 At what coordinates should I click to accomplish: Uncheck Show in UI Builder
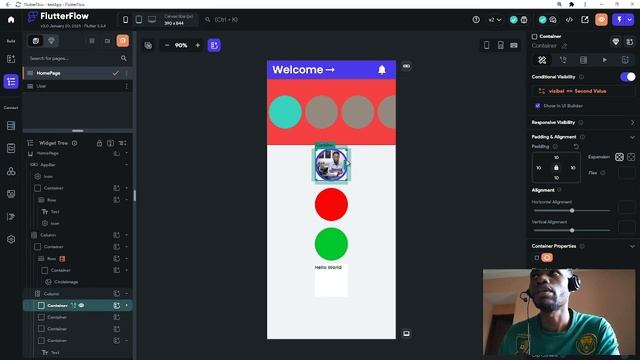(x=538, y=106)
